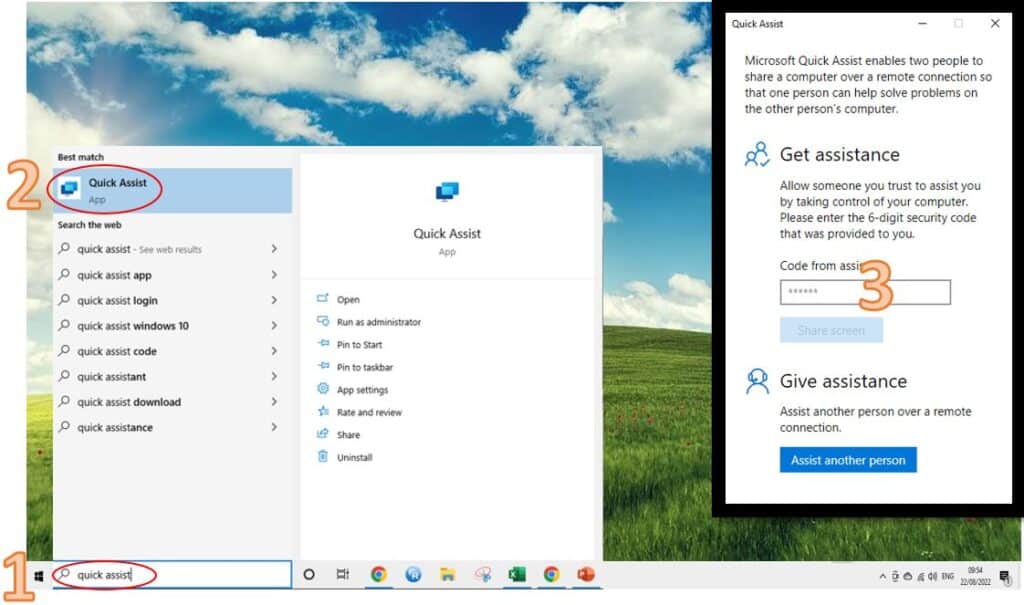Click the Share screen button
This screenshot has width=1024, height=605.
831,328
